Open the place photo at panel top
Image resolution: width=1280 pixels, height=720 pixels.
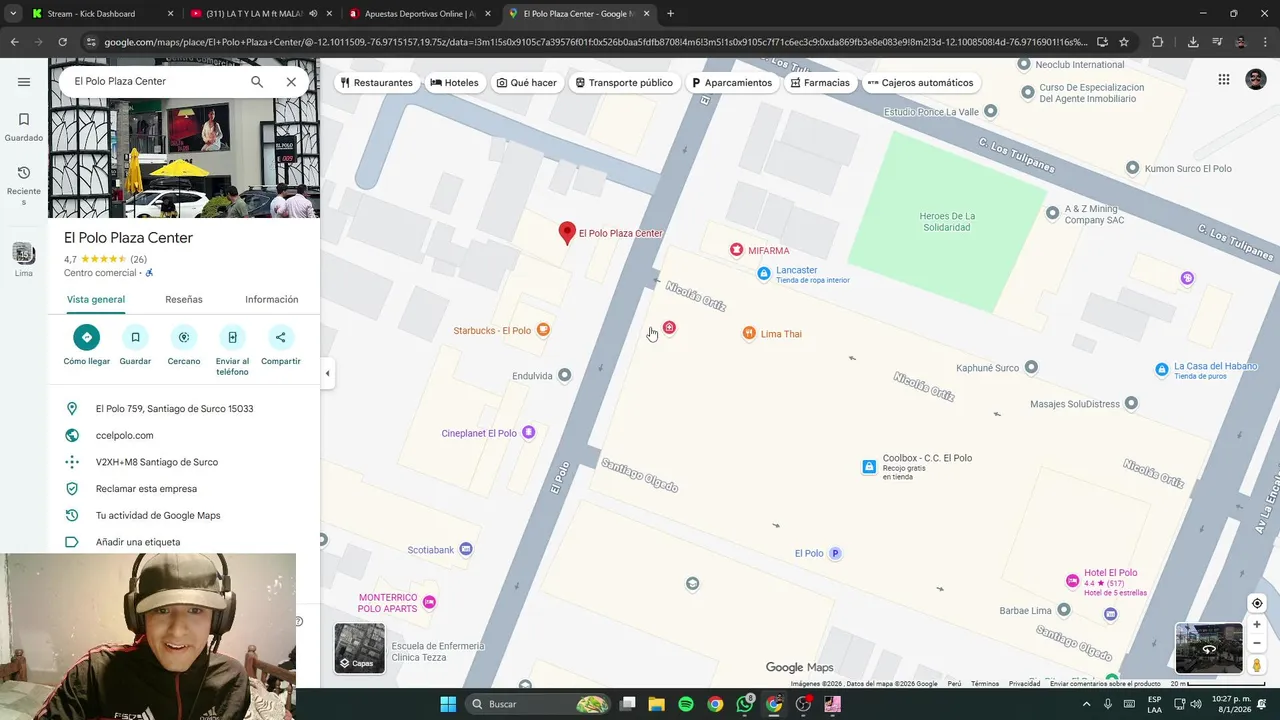click(x=184, y=158)
